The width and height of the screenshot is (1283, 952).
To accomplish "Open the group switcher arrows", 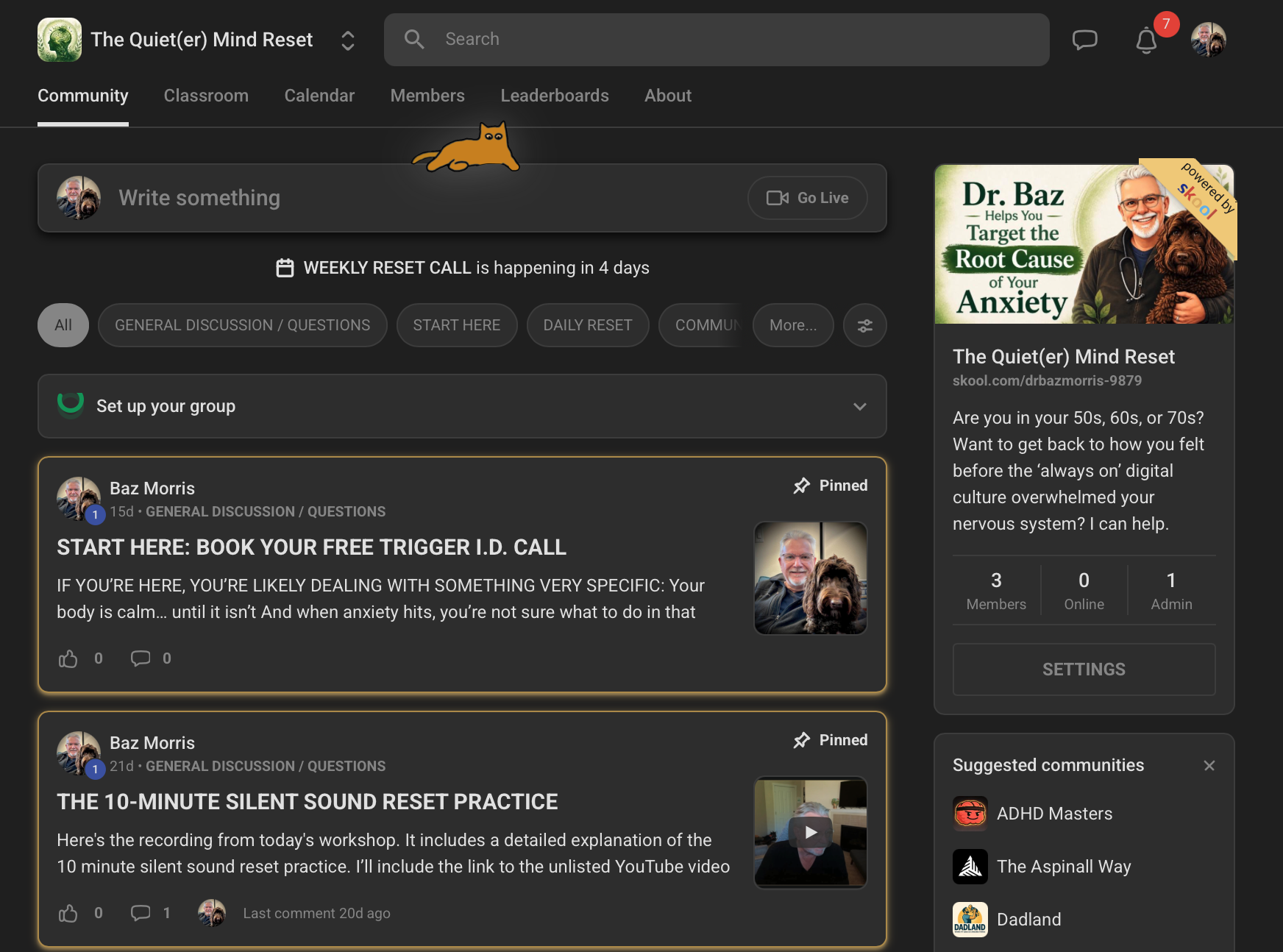I will pyautogui.click(x=348, y=40).
